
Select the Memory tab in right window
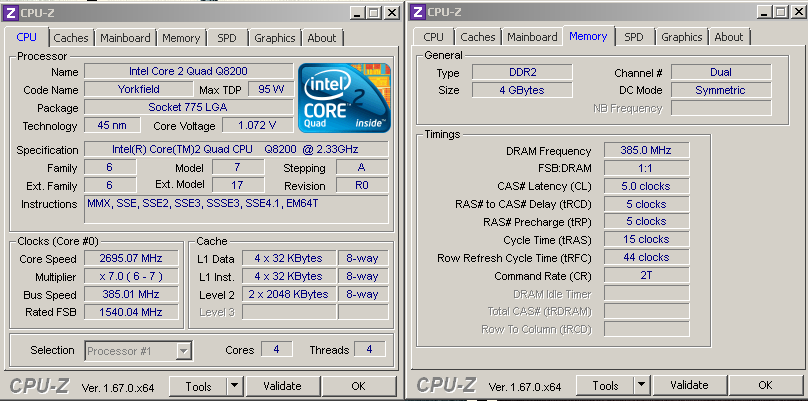pyautogui.click(x=588, y=36)
